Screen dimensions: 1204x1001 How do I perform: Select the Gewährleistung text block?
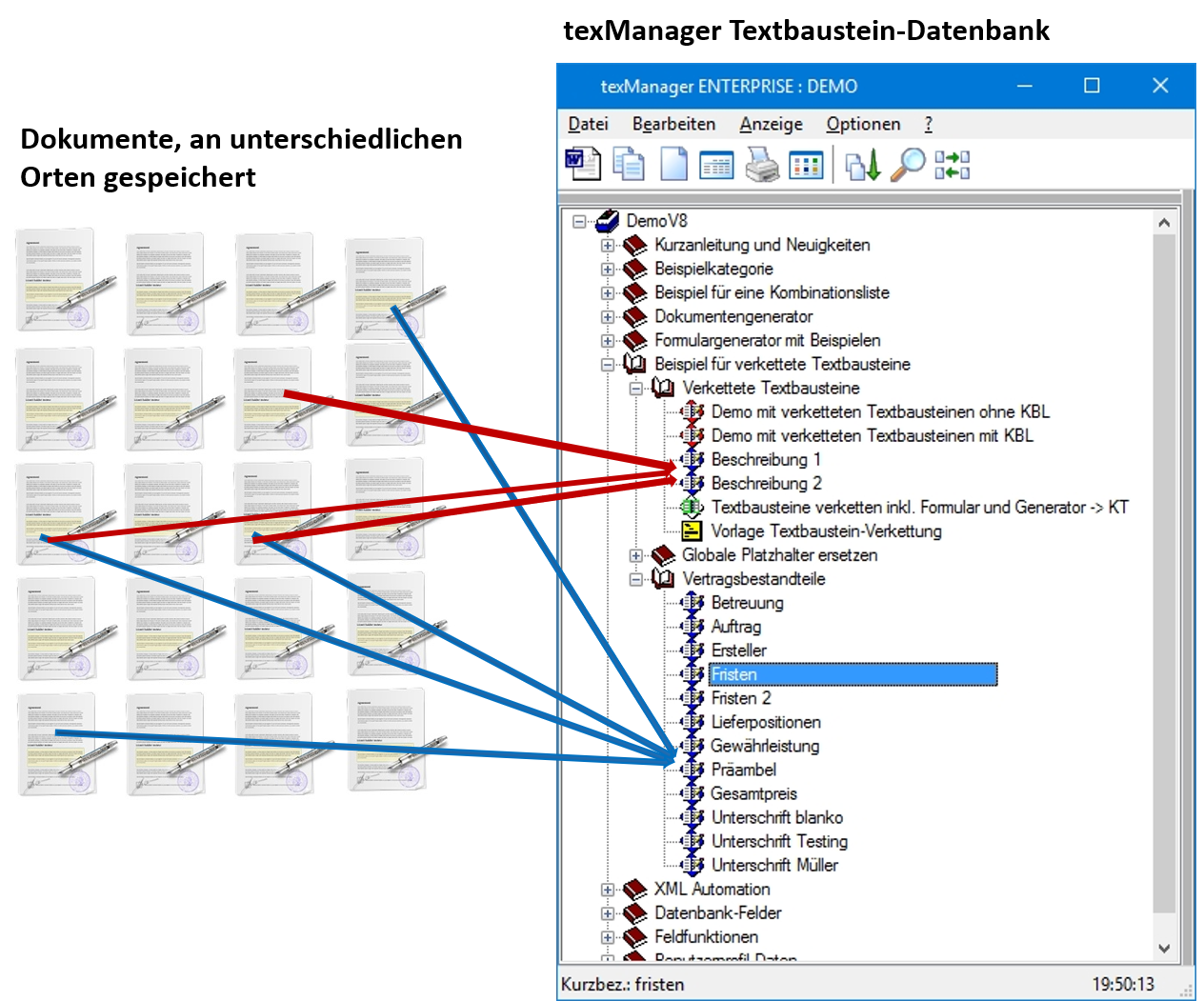(765, 746)
